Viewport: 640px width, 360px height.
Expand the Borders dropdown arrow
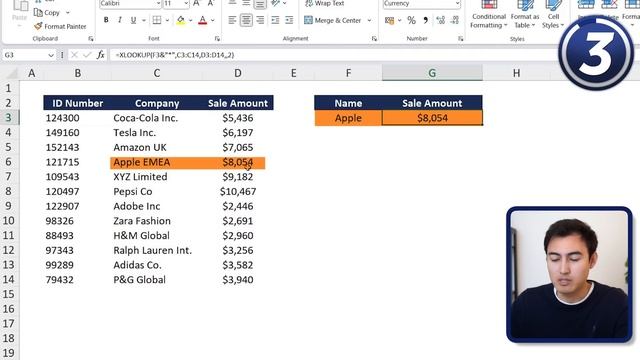point(167,20)
